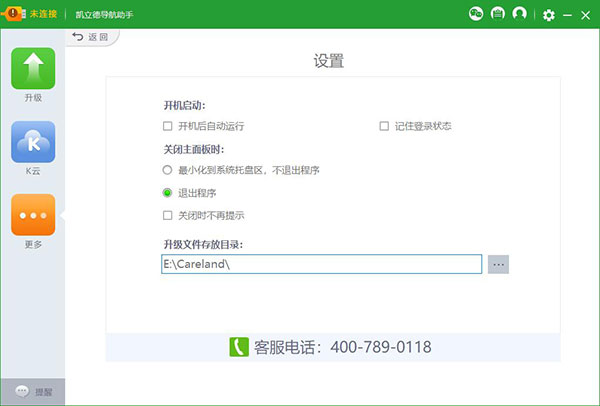Click the 设置 page heading
The height and width of the screenshot is (406, 600).
click(x=329, y=61)
